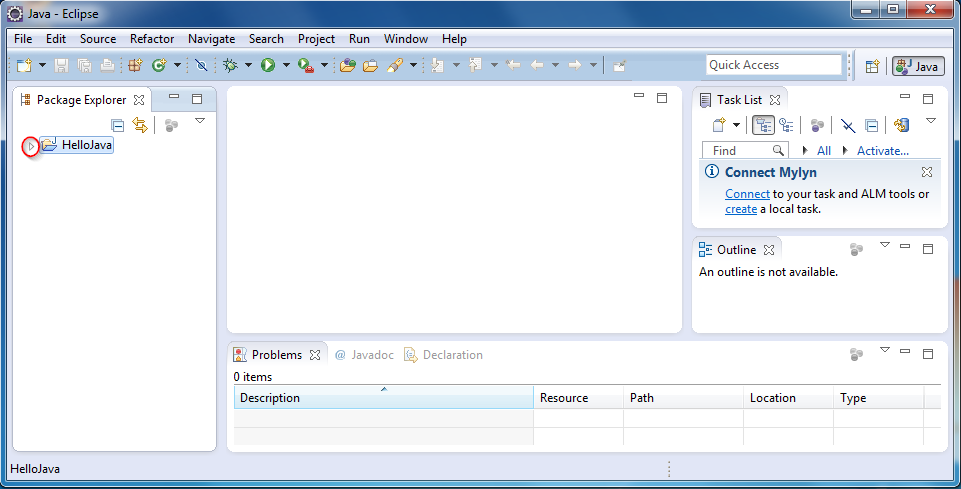961x489 pixels.
Task: Click the Connect link in Mylyn notice
Action: click(747, 194)
